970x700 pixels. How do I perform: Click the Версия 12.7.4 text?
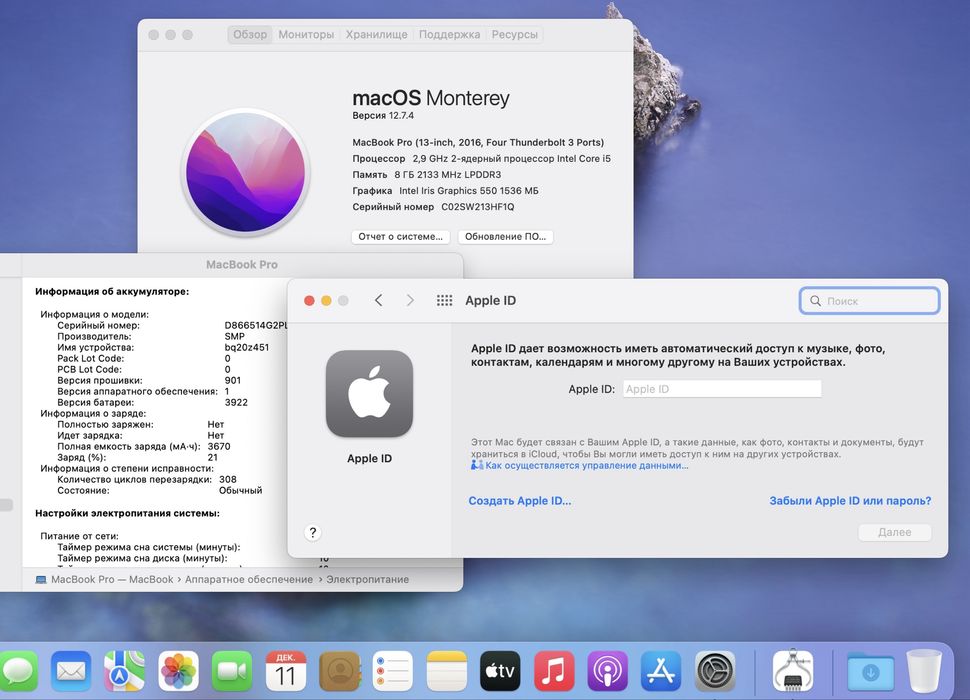pos(383,116)
